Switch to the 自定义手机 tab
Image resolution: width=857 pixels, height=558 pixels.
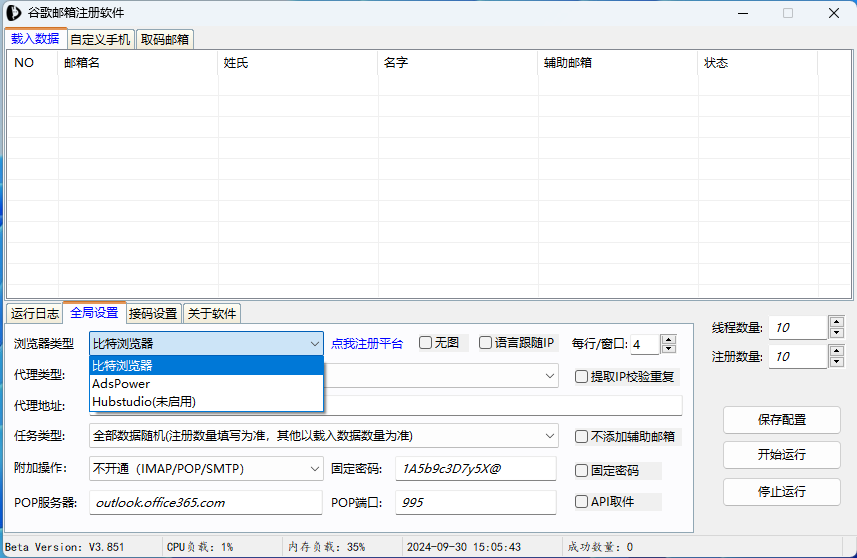click(x=100, y=39)
